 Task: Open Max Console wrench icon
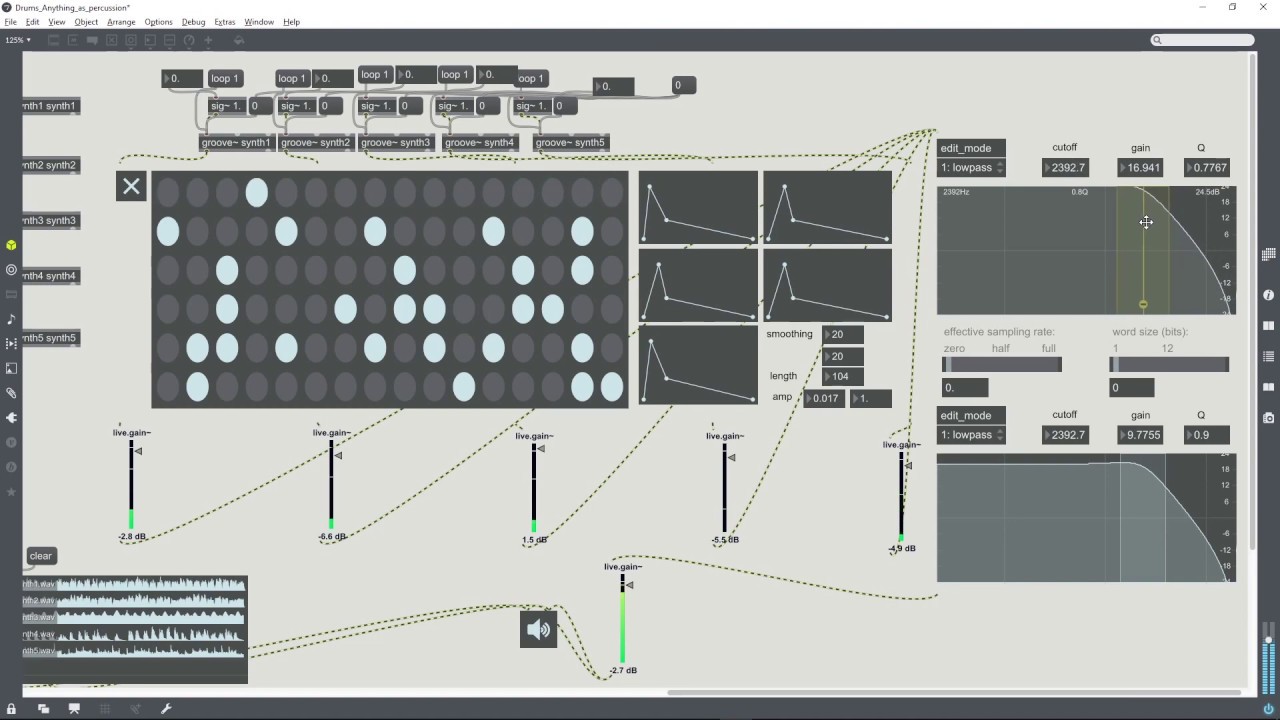(166, 708)
